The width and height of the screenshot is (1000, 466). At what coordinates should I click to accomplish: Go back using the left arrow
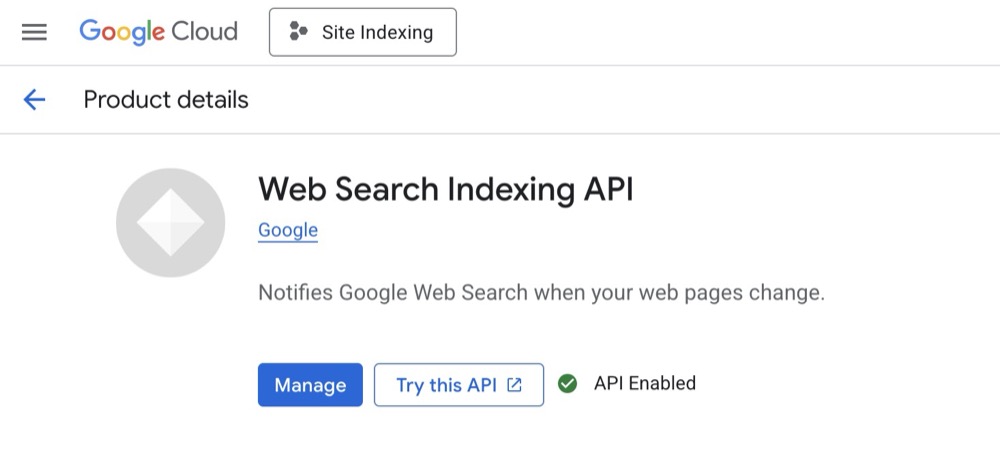pyautogui.click(x=34, y=99)
